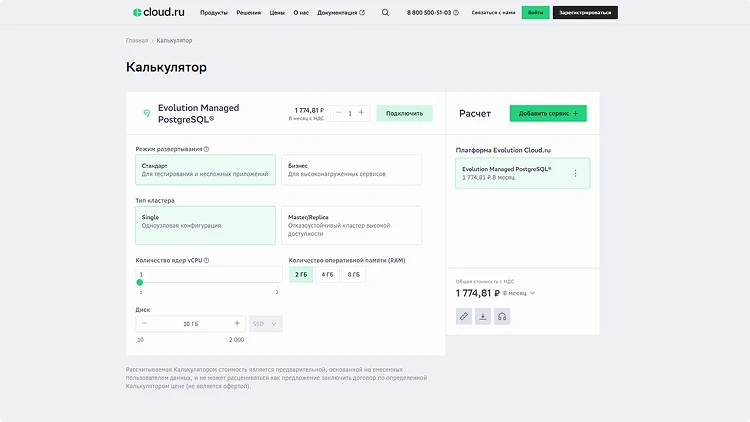Click the 8 800 500-51-03 phone number
The image size is (750, 422).
tap(429, 13)
